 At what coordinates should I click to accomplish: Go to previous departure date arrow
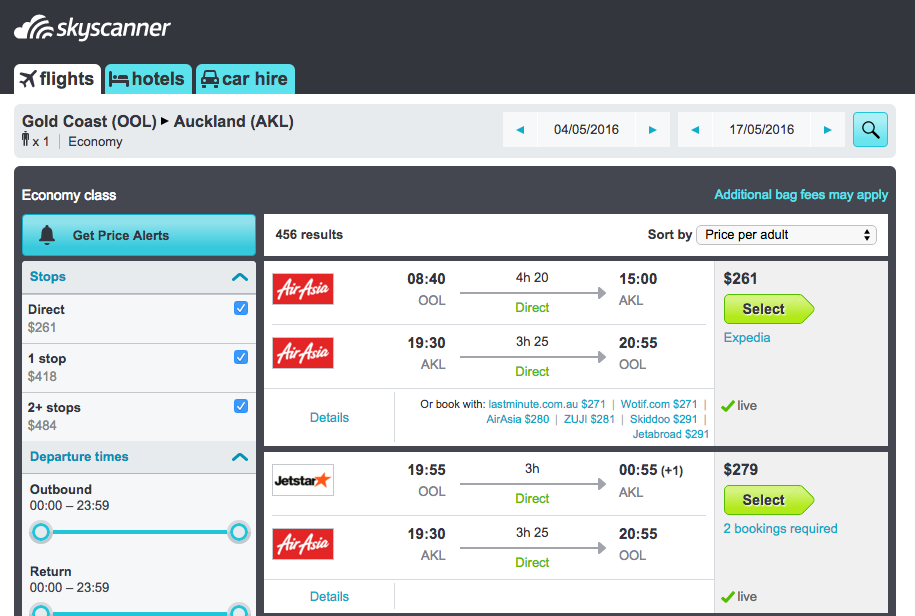520,130
